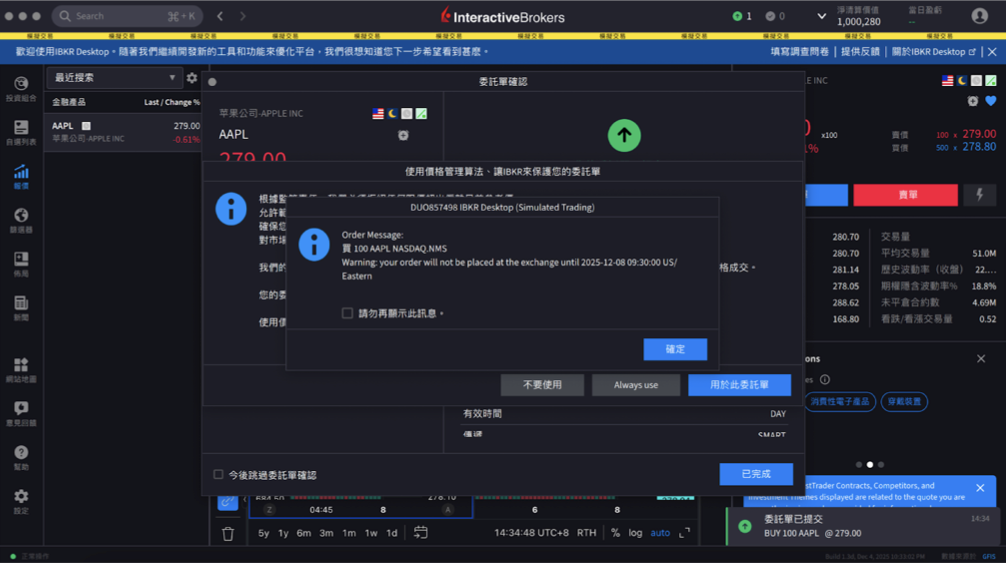Viewport: 1006px width, 563px height.
Task: Select the 1m chart range
Action: point(348,534)
